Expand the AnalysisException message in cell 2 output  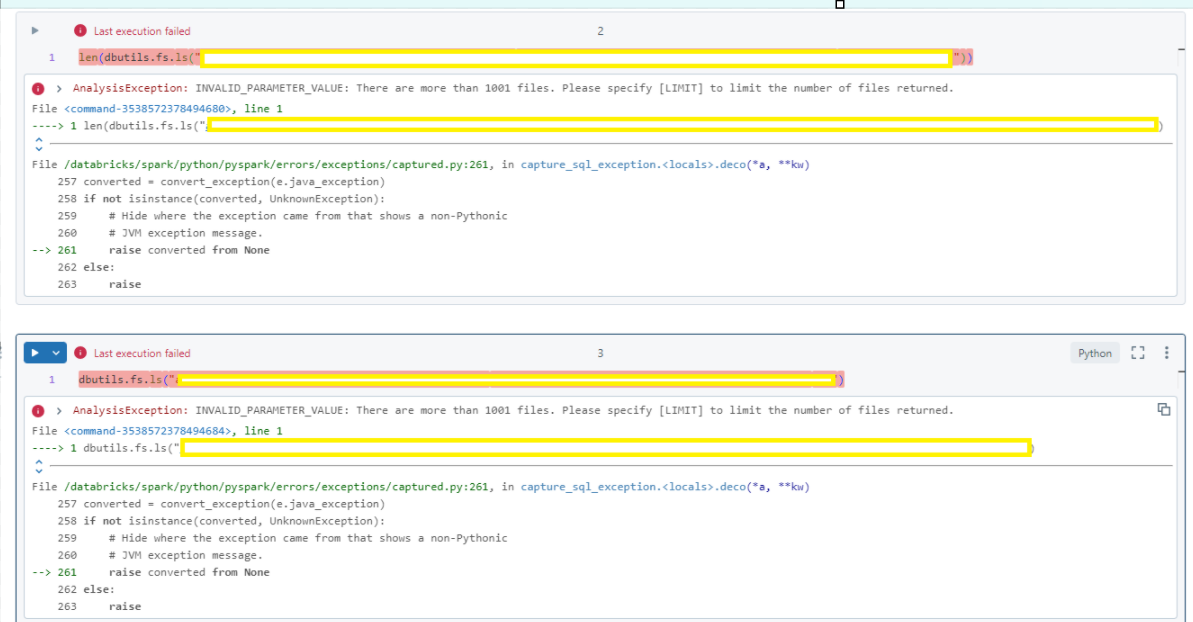tap(59, 88)
